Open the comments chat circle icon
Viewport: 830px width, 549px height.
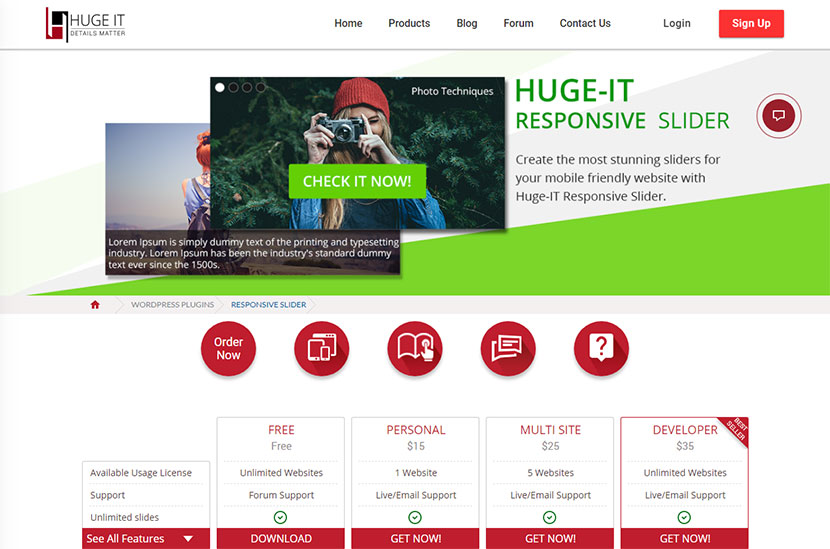click(x=508, y=348)
